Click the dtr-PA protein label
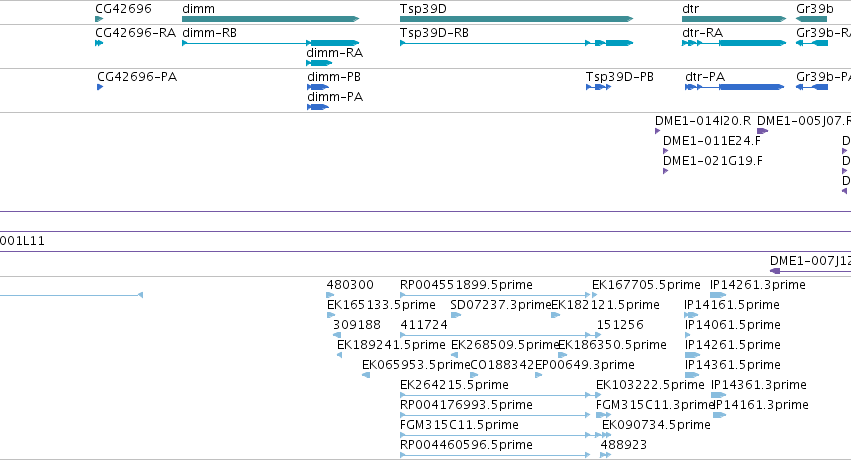 tap(705, 76)
